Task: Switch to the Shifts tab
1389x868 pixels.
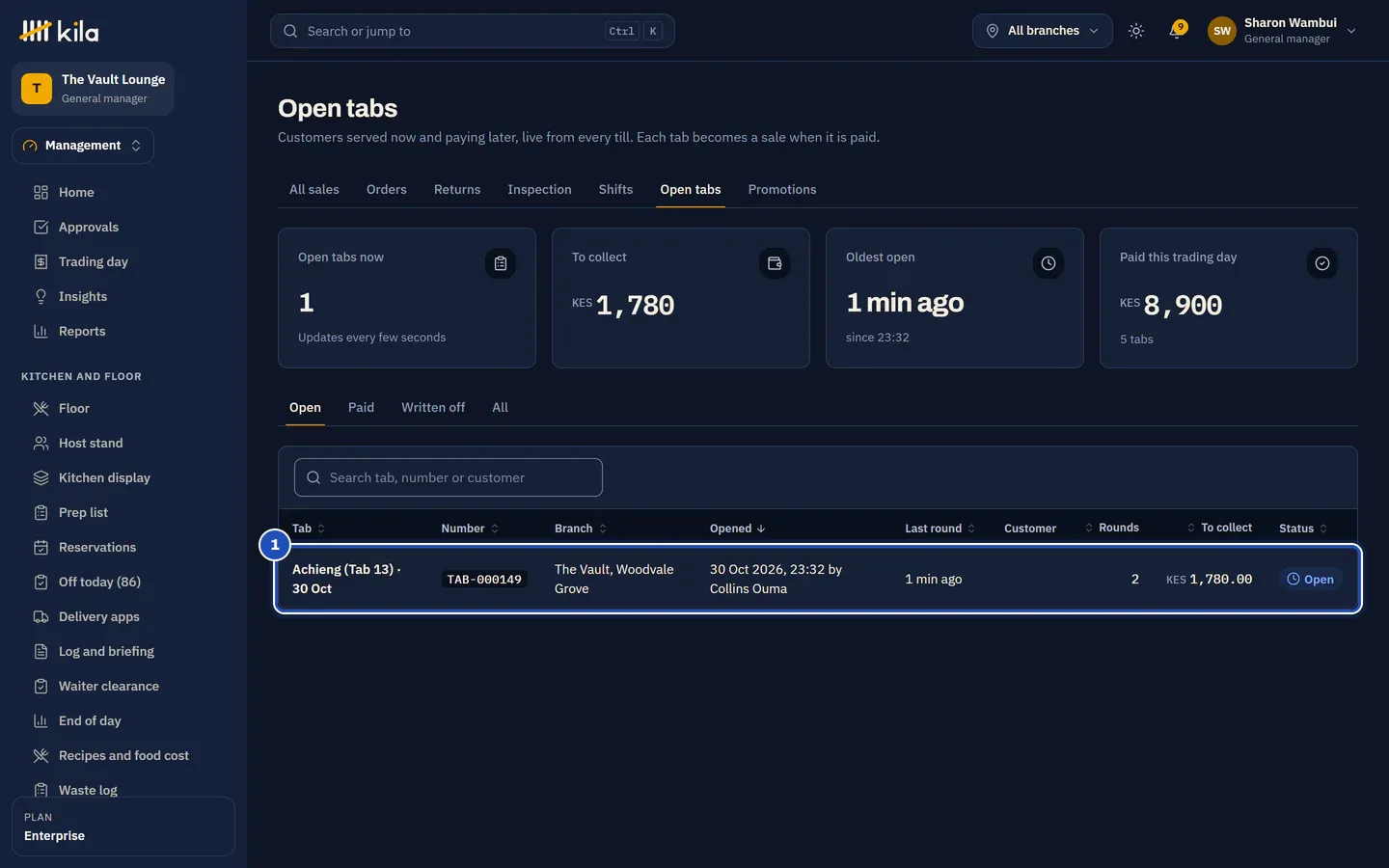Action: point(615,189)
